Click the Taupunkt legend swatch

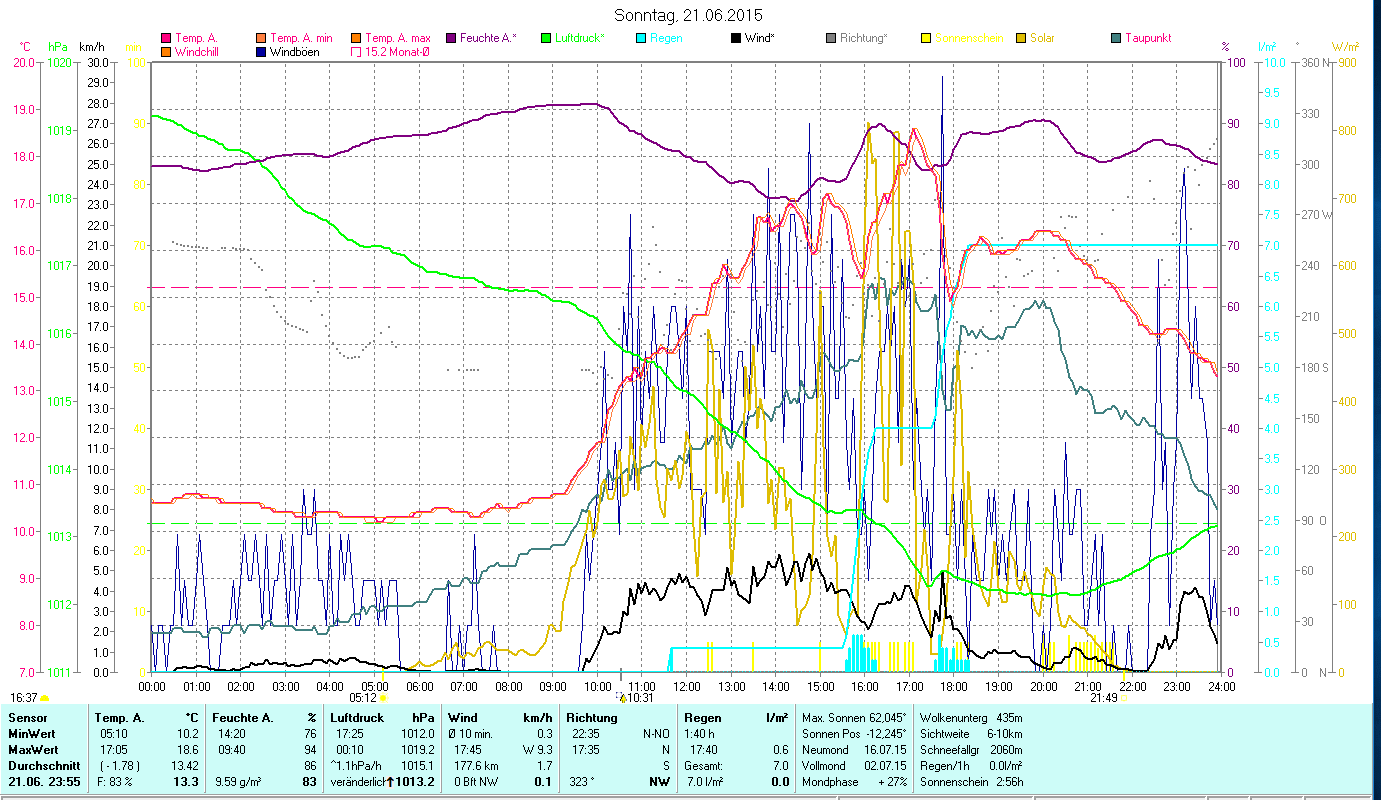pyautogui.click(x=1116, y=38)
